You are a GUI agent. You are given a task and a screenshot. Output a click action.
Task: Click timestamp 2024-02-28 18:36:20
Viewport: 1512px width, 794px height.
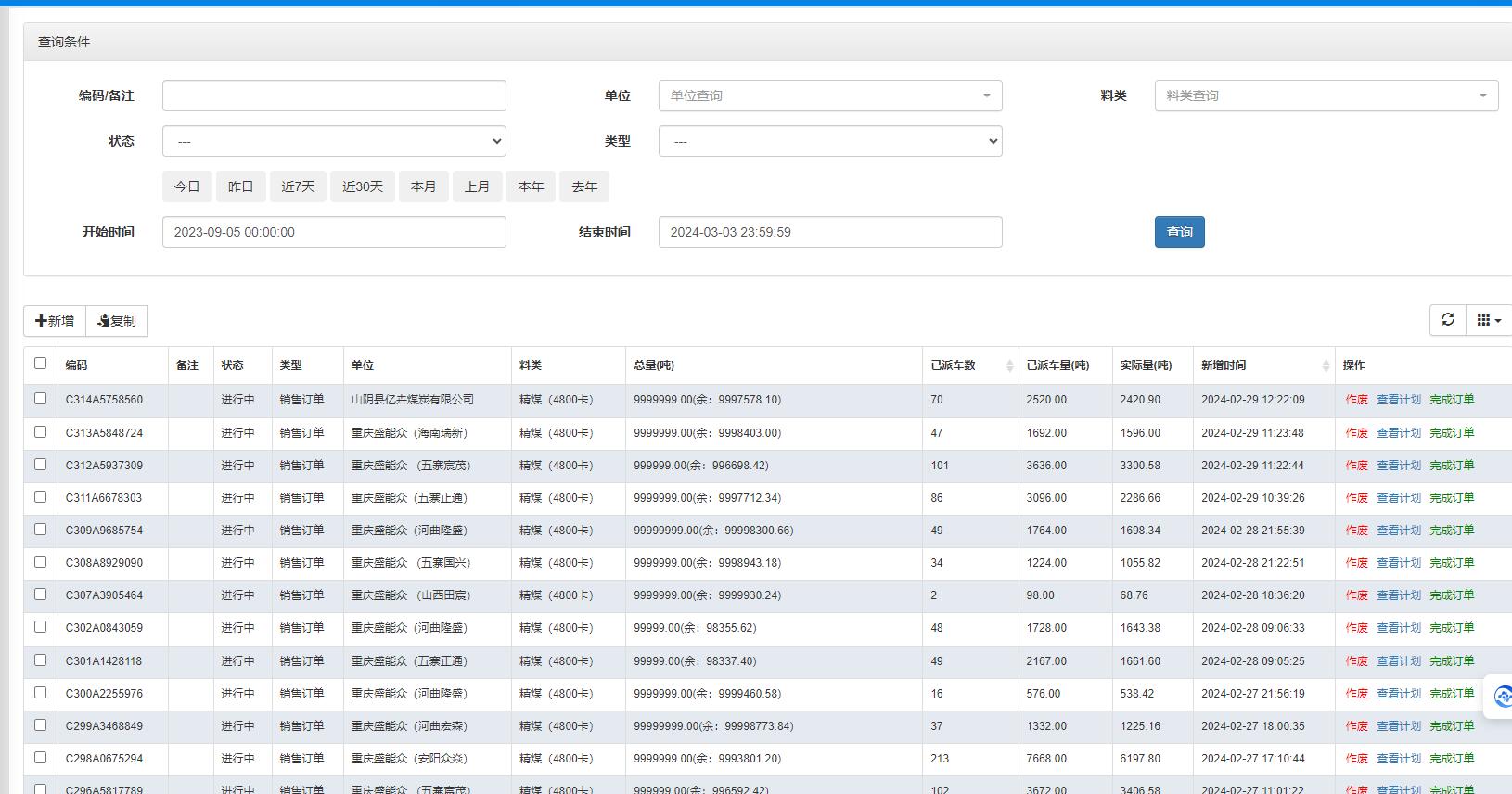[x=1252, y=595]
